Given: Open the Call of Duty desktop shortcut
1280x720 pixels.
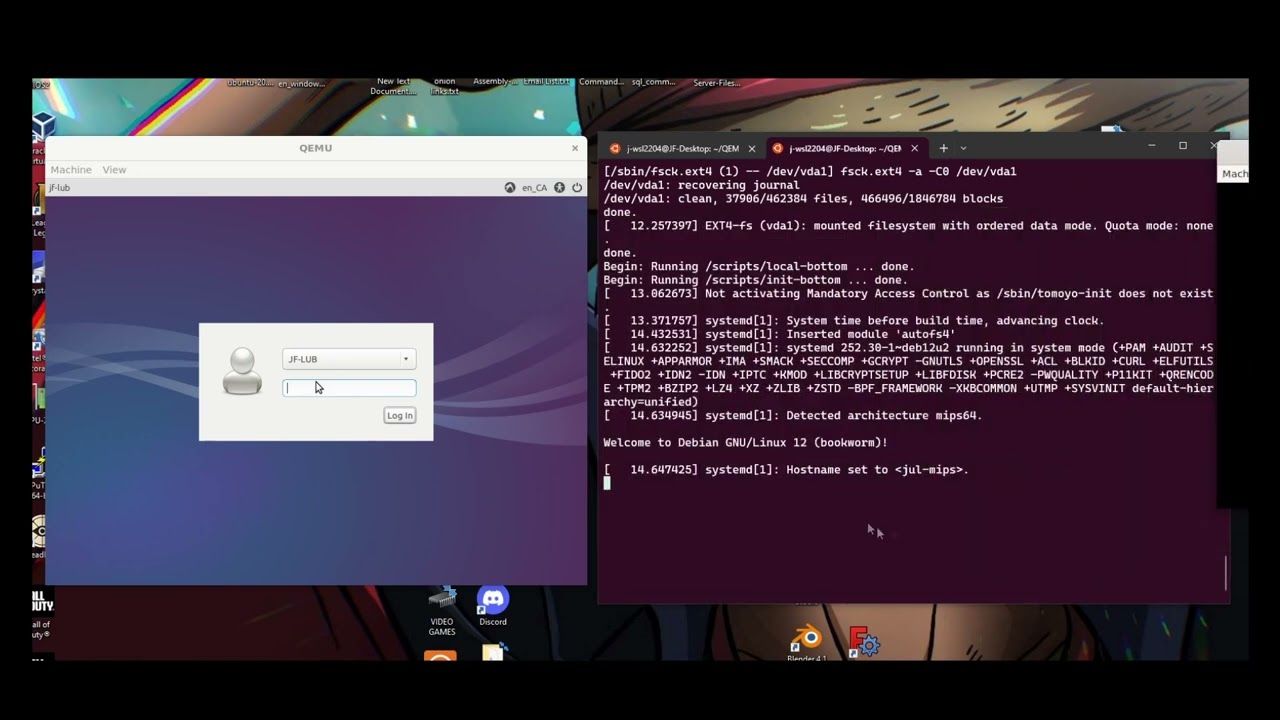Looking at the screenshot, I should pos(42,614).
